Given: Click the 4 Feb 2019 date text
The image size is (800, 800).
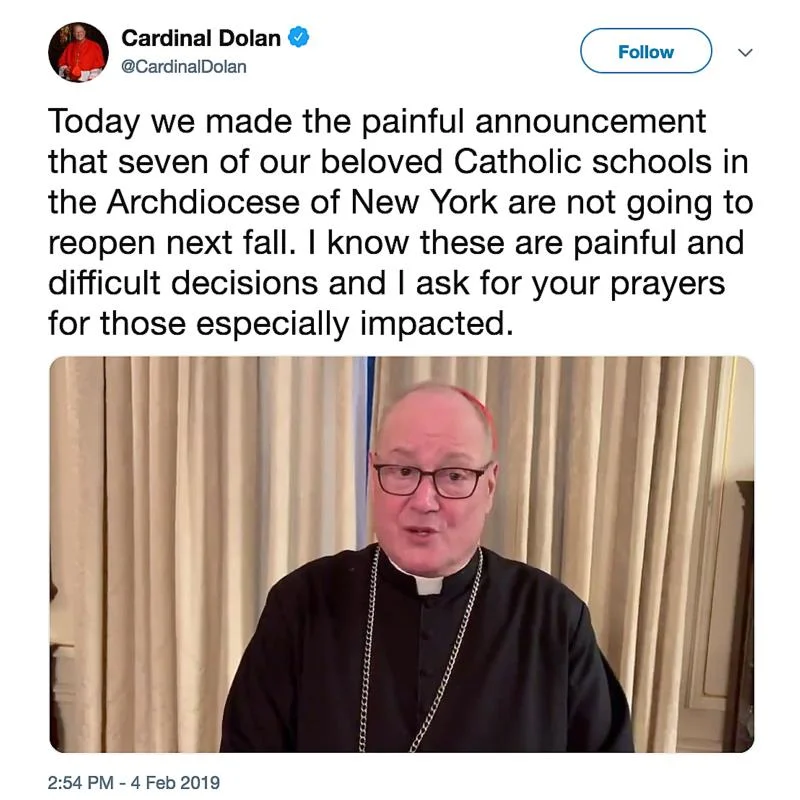Looking at the screenshot, I should (x=175, y=783).
